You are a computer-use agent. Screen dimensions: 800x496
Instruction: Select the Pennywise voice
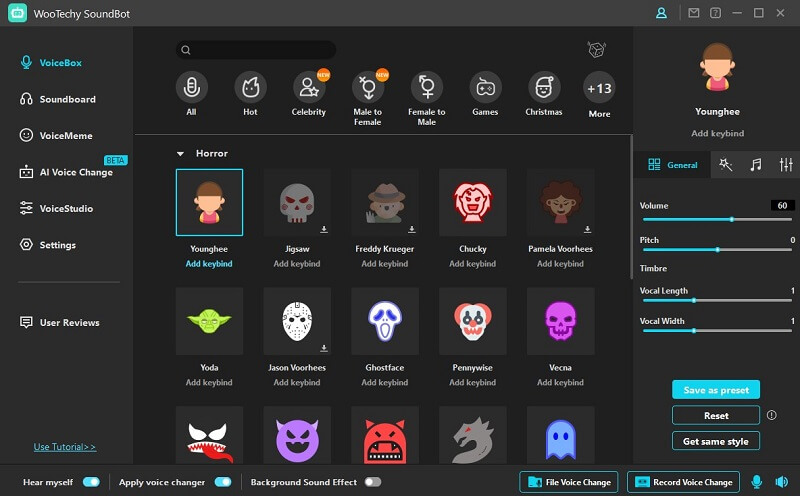point(472,321)
